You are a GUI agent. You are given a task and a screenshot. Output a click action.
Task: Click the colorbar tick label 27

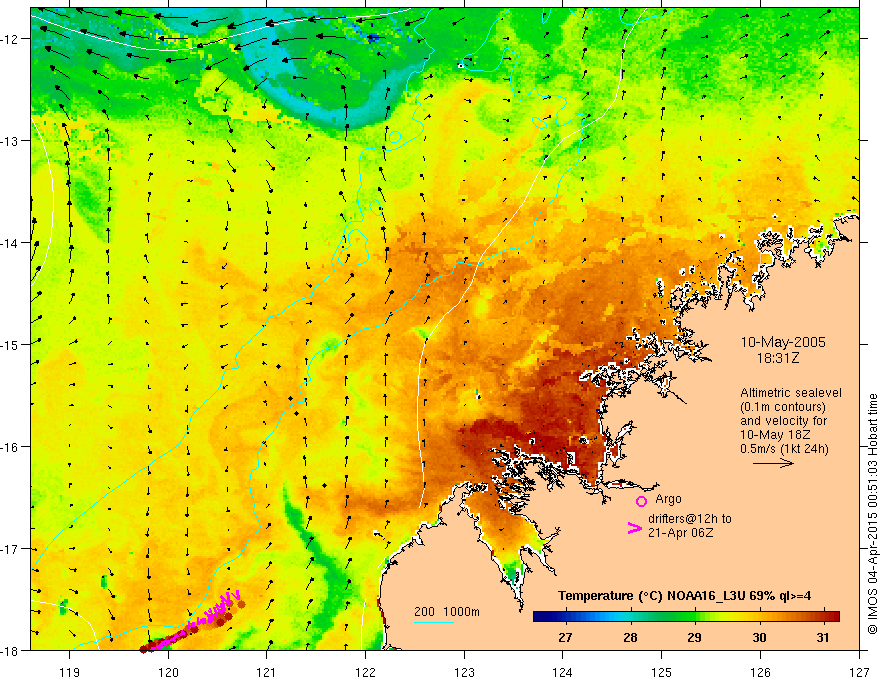(x=565, y=637)
